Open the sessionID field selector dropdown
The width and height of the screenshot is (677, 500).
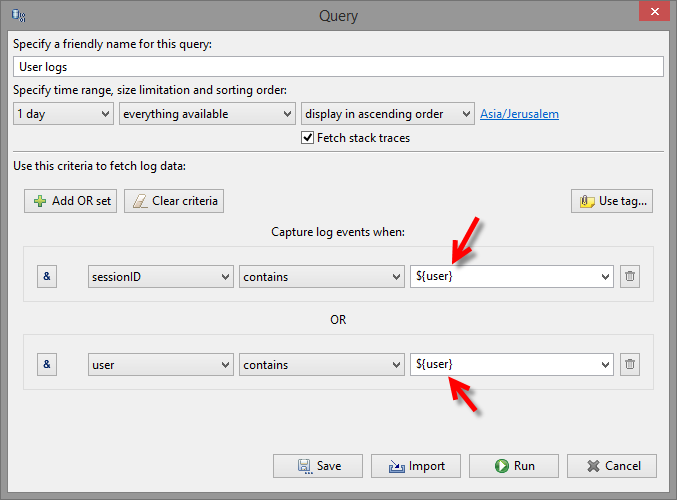click(x=161, y=277)
